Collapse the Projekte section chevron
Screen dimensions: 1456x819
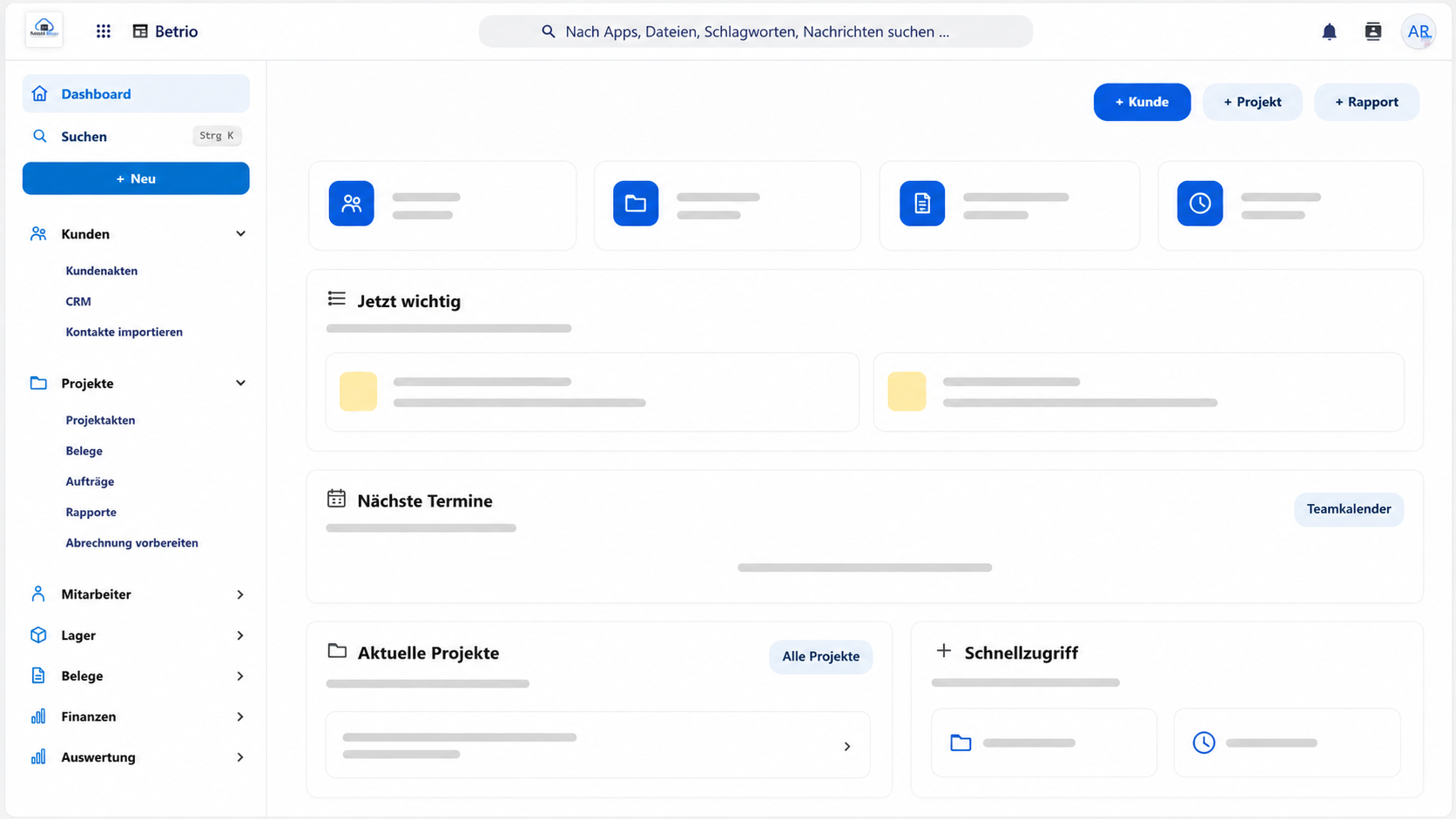click(x=240, y=384)
